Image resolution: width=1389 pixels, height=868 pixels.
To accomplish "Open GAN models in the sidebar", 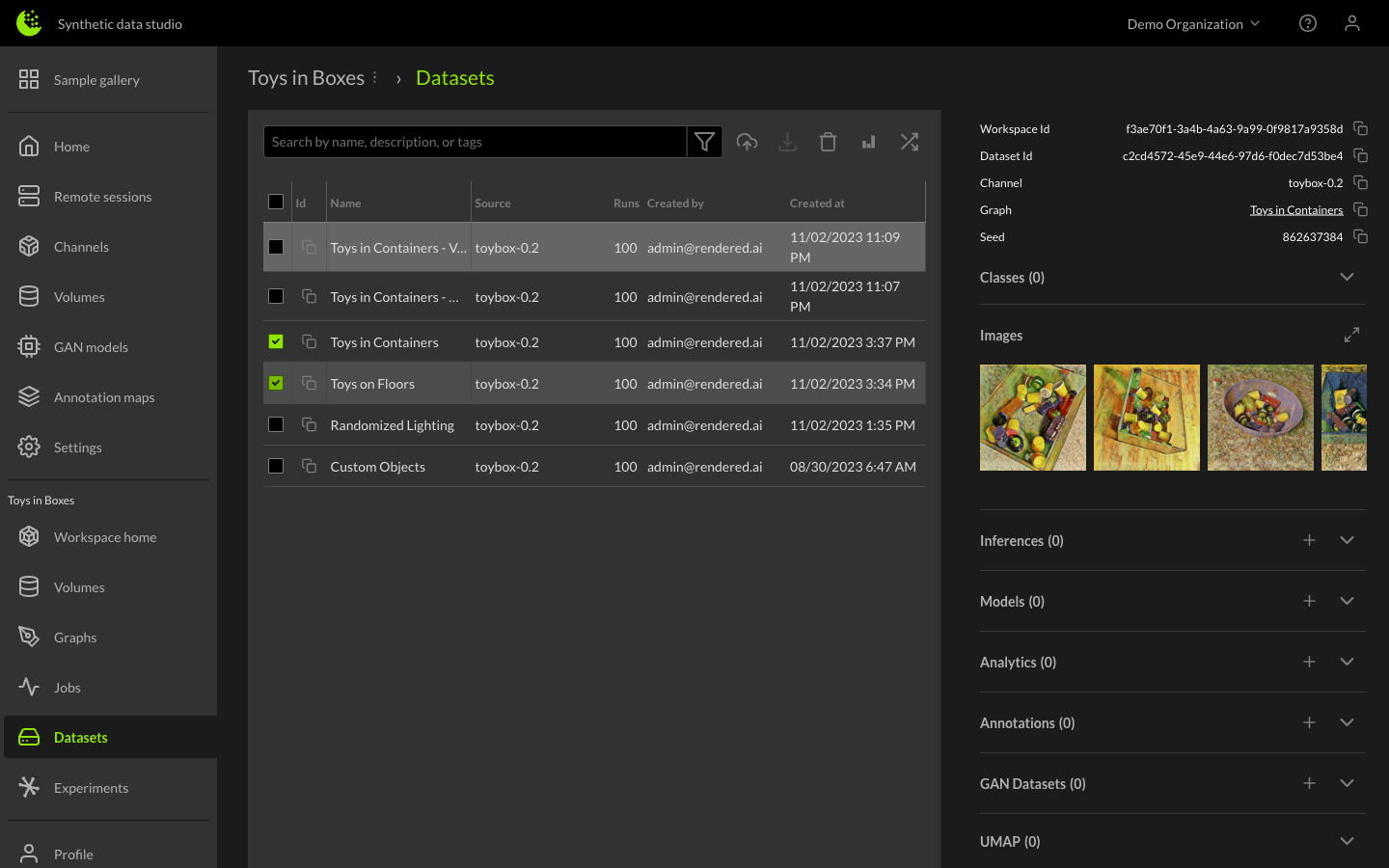I will click(91, 347).
